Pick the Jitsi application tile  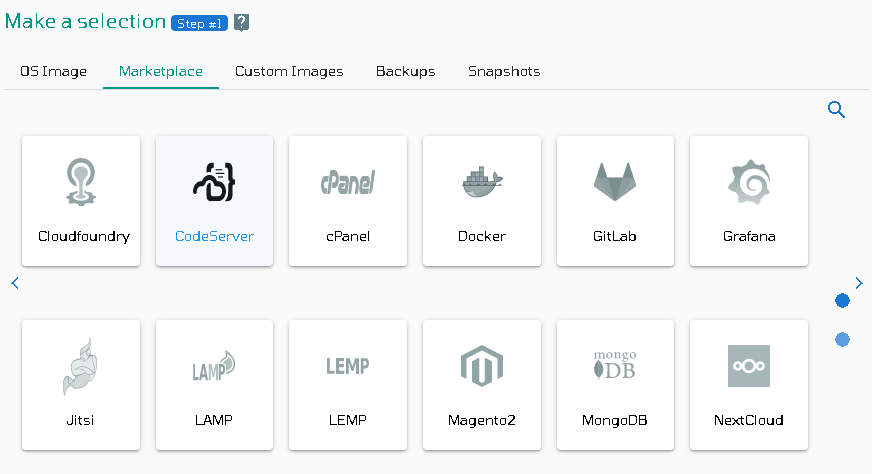tap(81, 385)
